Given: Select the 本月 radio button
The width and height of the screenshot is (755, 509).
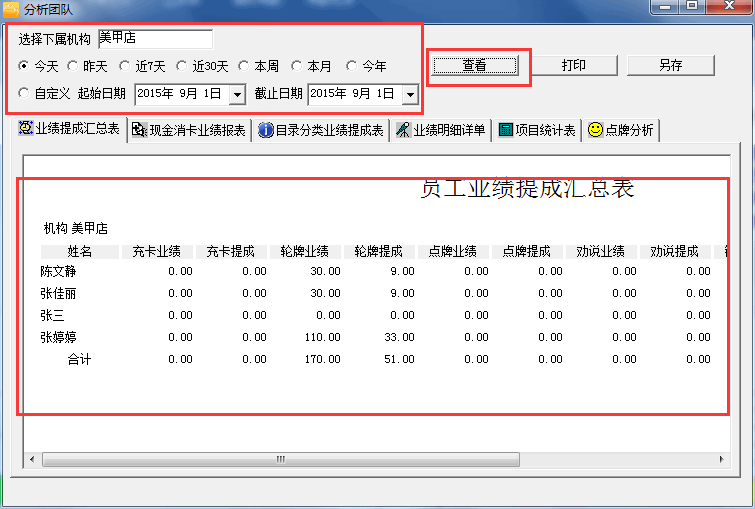Looking at the screenshot, I should pos(296,65).
